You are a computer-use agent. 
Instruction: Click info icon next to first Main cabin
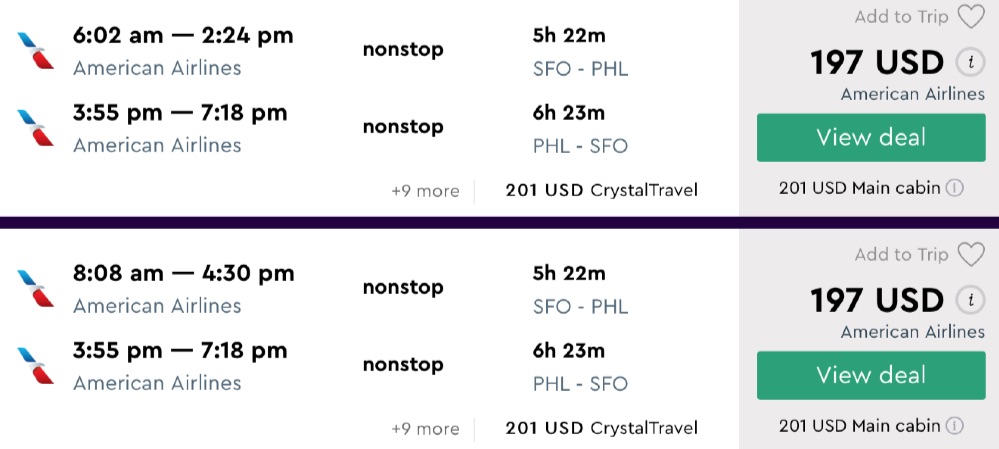955,188
